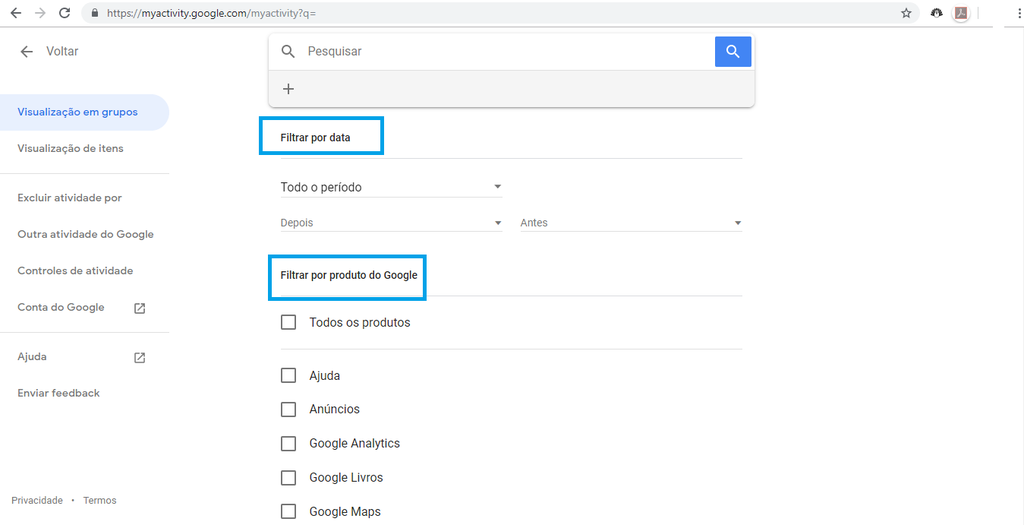1024x525 pixels.
Task: Click the browser back arrow
Action: pos(16,13)
